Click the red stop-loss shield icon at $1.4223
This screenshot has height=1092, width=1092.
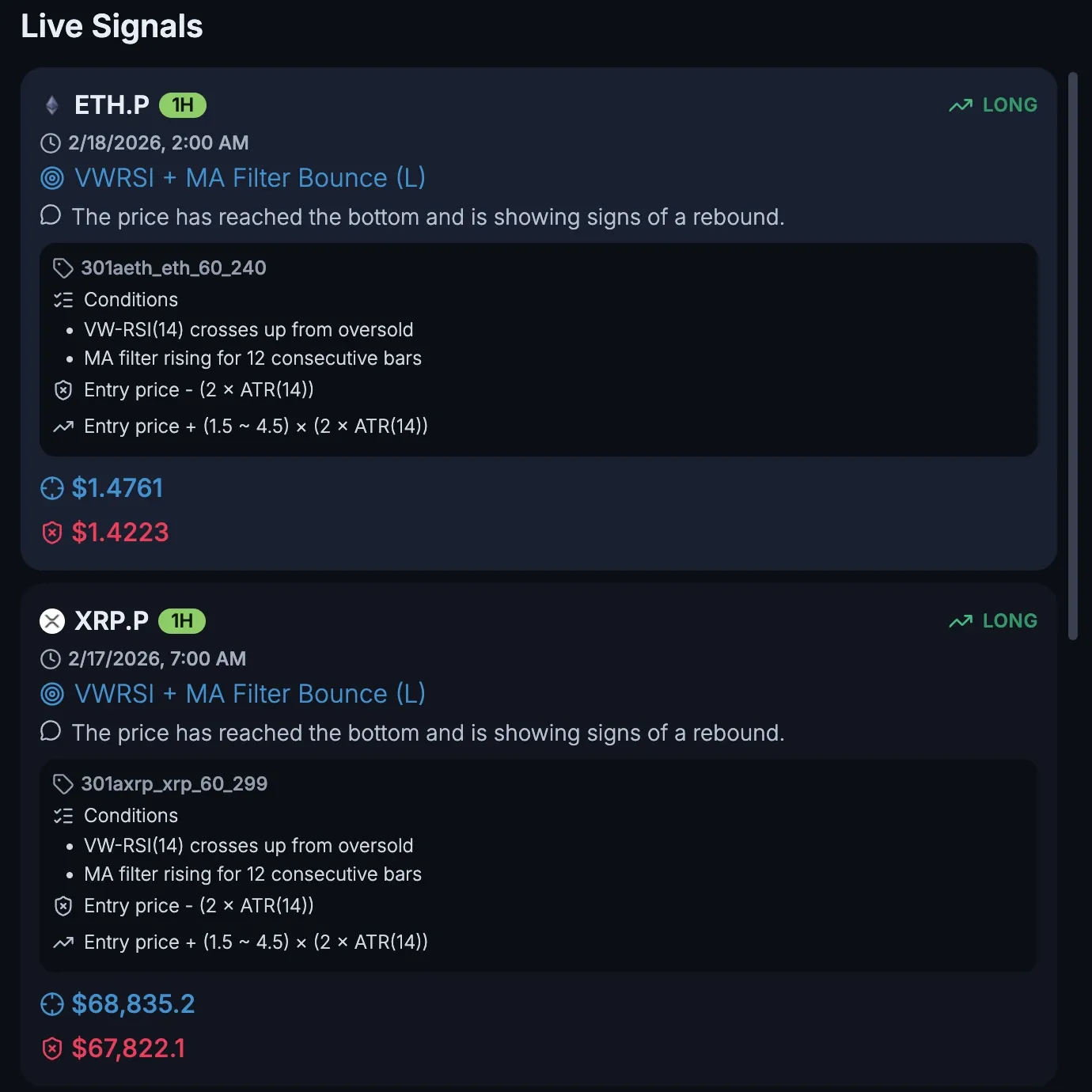tap(52, 533)
